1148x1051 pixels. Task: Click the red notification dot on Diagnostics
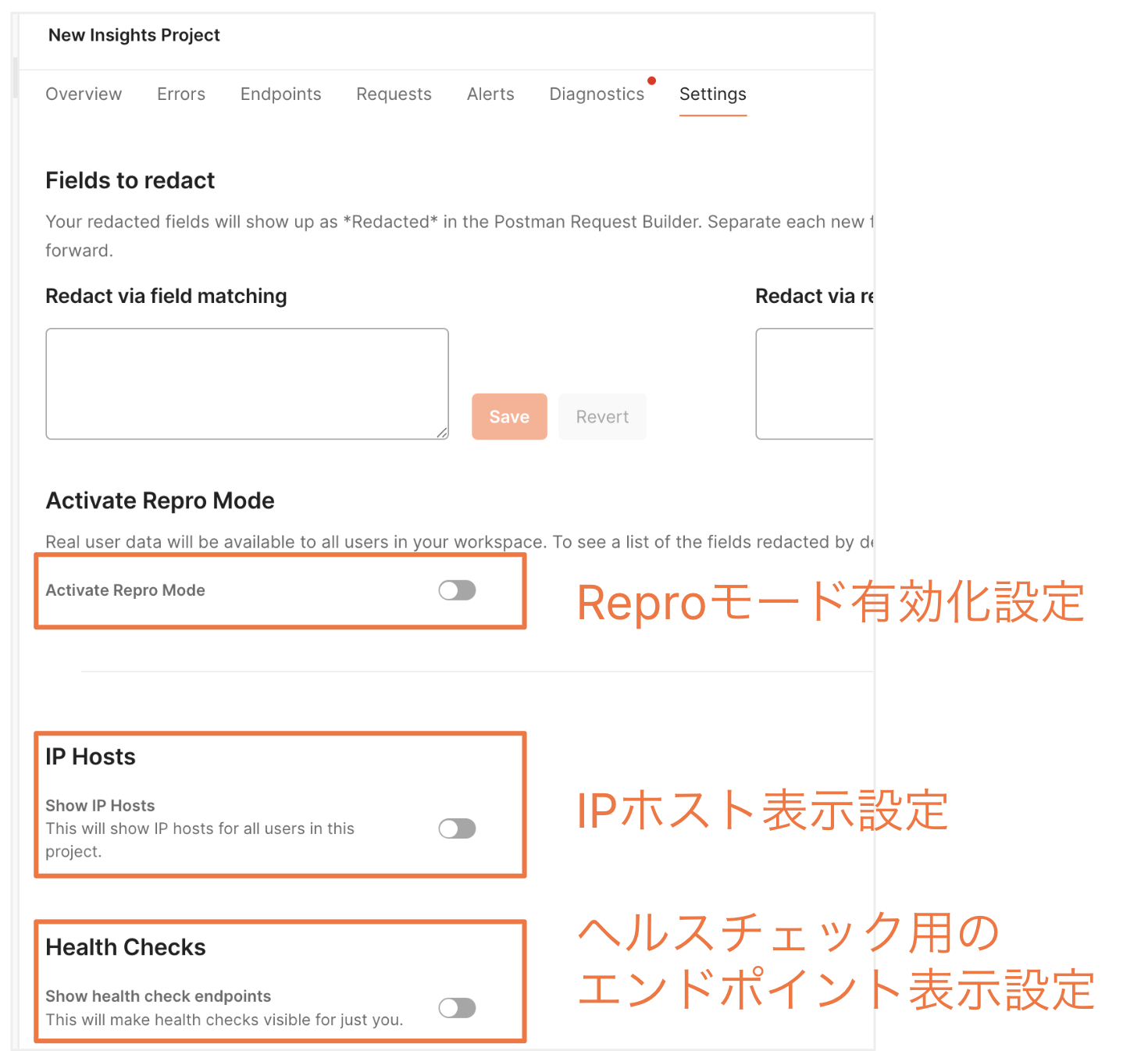point(652,80)
